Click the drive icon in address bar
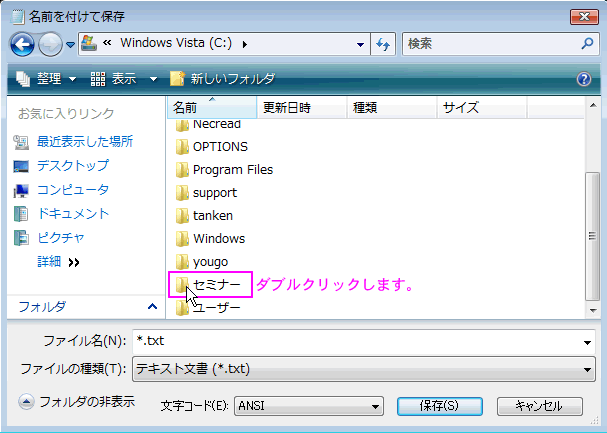 89,44
